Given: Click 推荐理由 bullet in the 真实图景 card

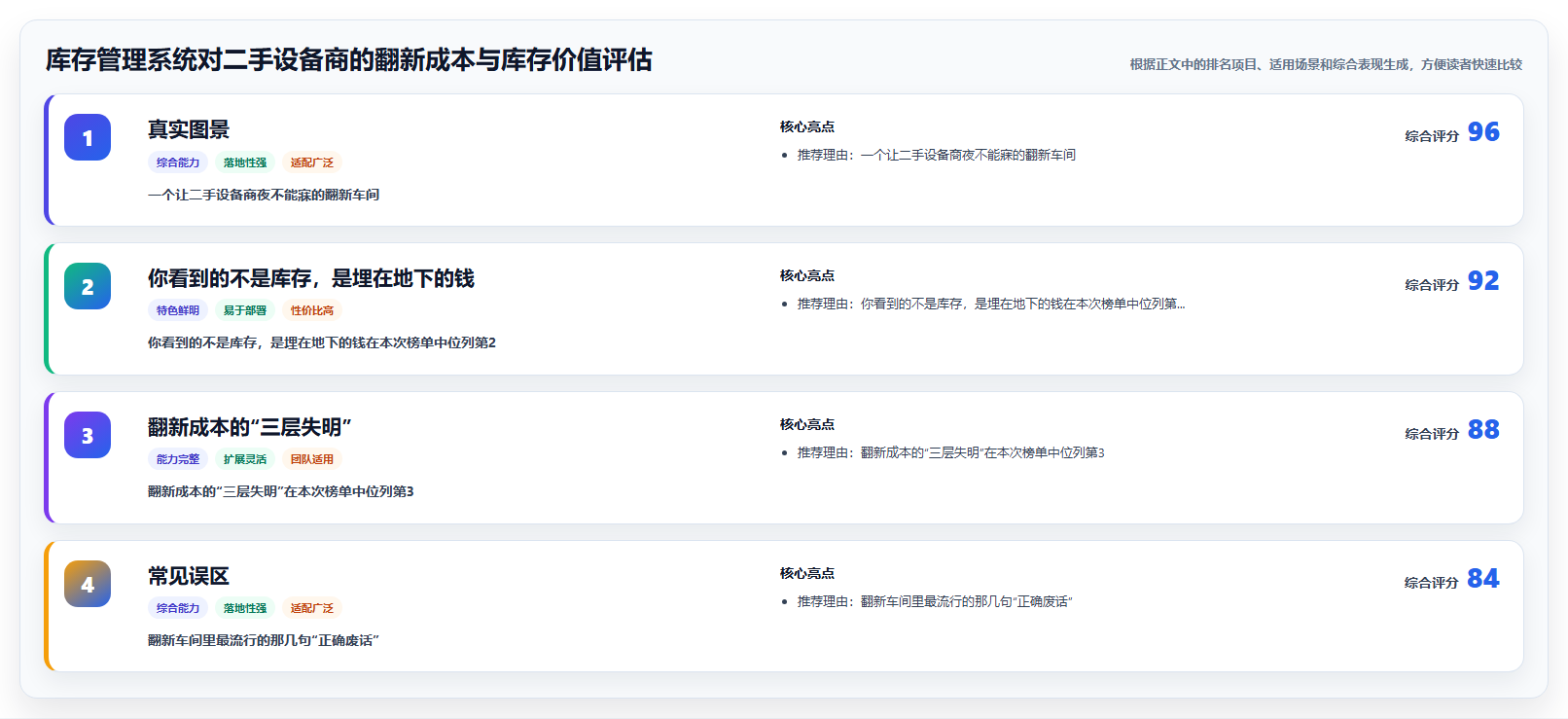Looking at the screenshot, I should pos(937,155).
